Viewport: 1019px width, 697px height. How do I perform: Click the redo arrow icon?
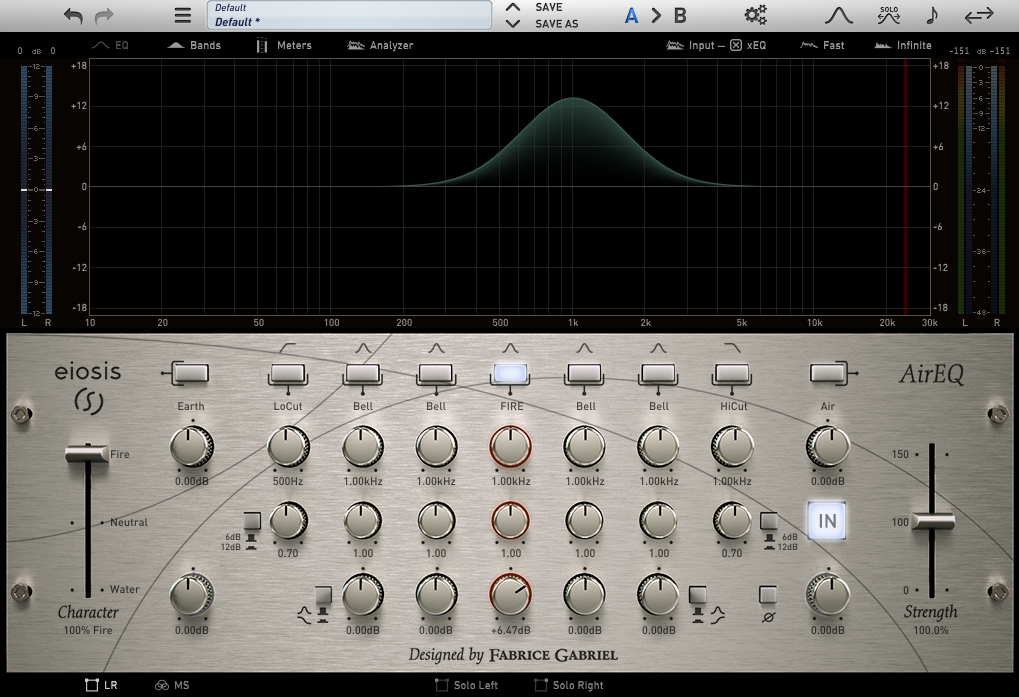(x=104, y=15)
